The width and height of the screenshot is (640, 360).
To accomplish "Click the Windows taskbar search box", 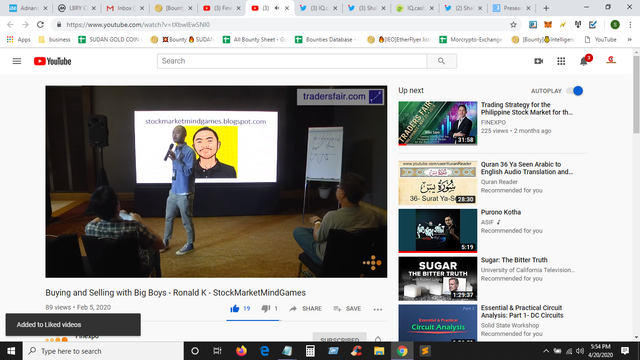I will point(103,351).
